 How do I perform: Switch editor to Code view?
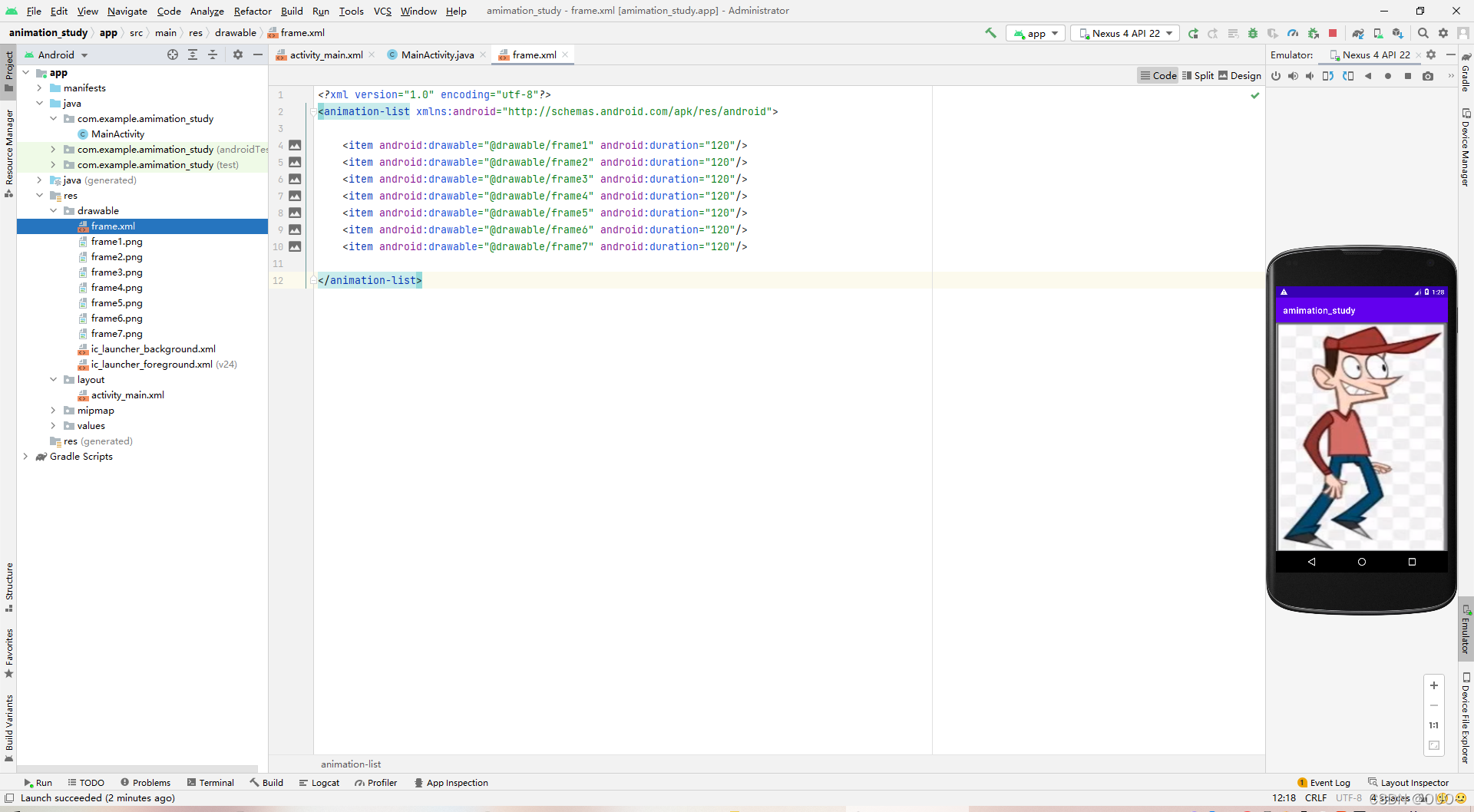click(x=1158, y=75)
